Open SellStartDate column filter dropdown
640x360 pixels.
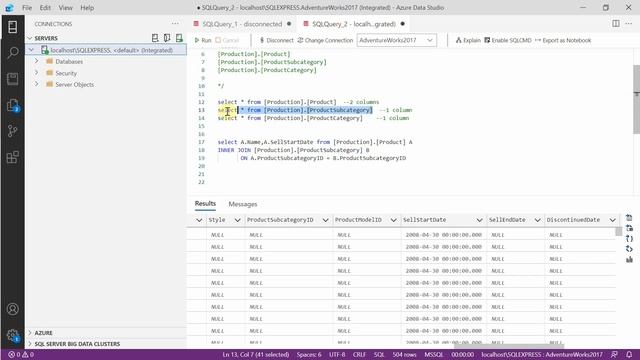[x=479, y=220]
